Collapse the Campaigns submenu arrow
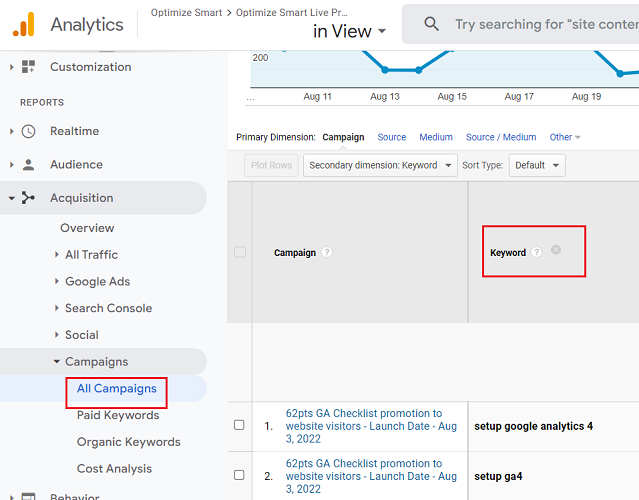 pyautogui.click(x=57, y=361)
